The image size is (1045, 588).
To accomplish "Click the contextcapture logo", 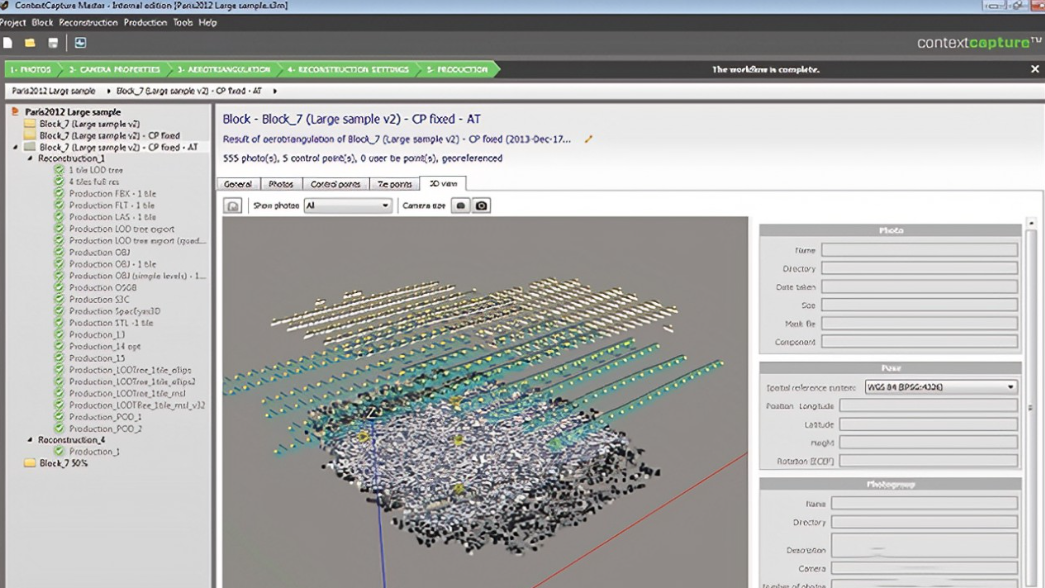I will click(978, 43).
